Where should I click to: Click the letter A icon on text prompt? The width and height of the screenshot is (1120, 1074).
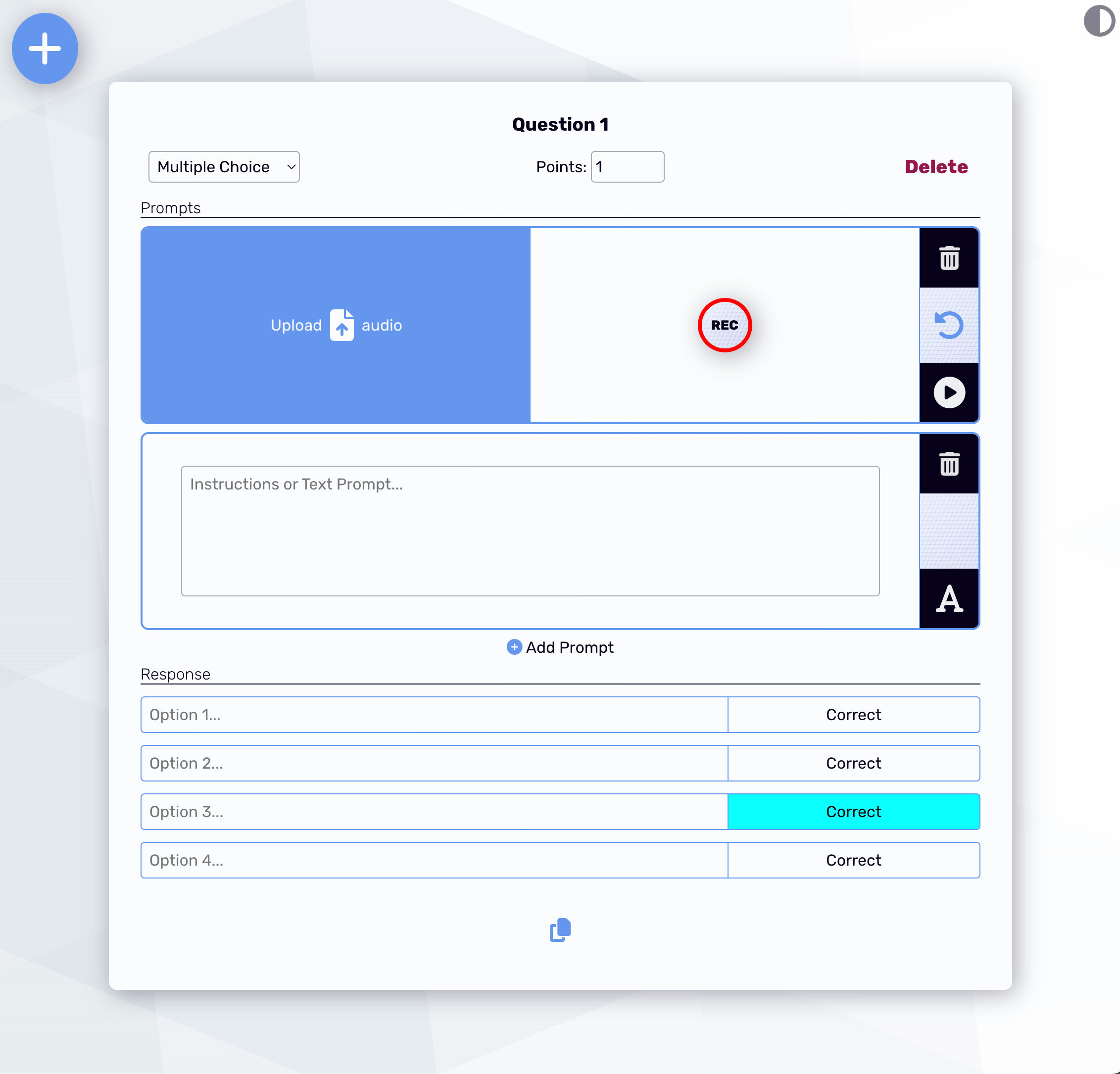coord(949,599)
